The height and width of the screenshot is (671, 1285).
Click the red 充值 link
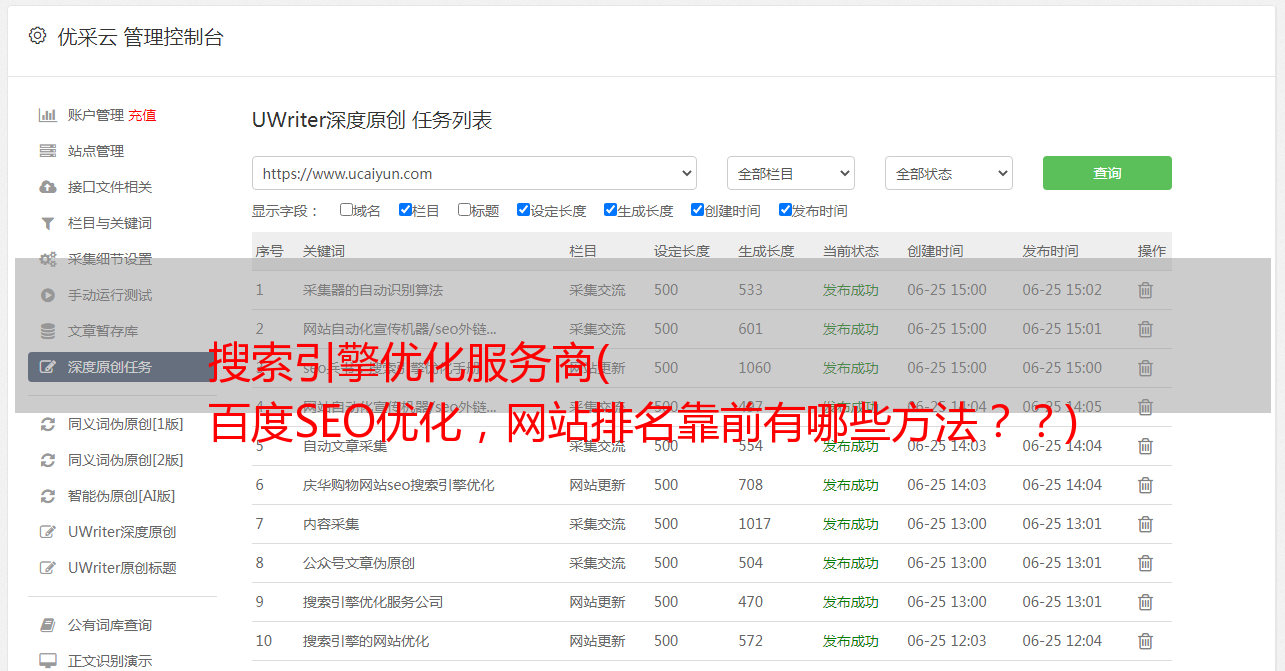[x=142, y=115]
